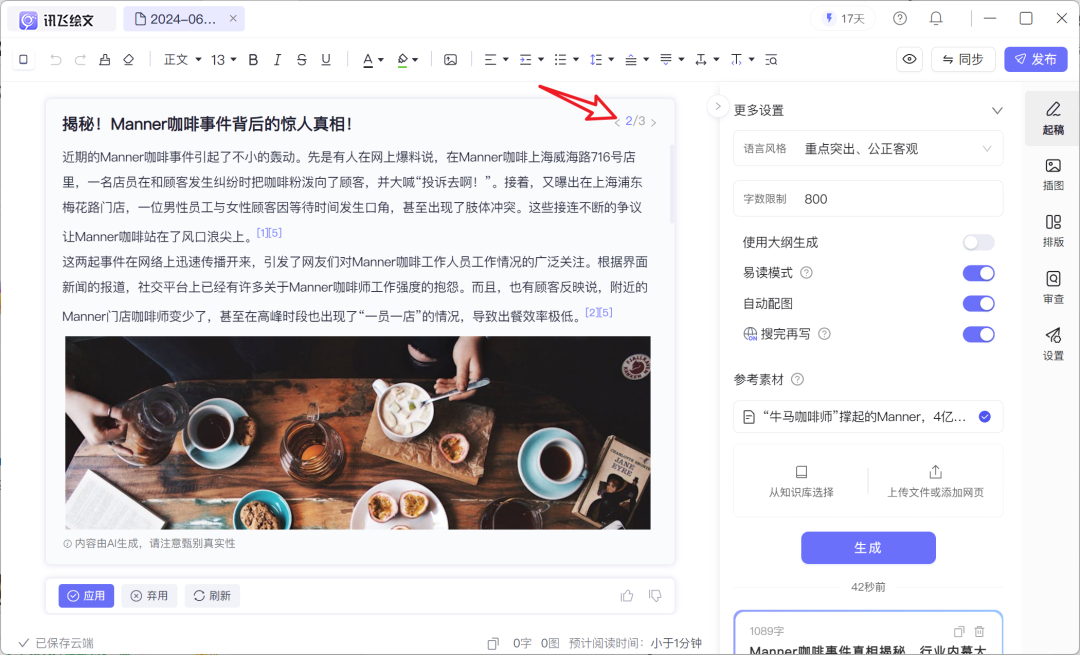Click 上传文件或添加网页 upload option
Viewport: 1080px width, 655px height.
935,481
